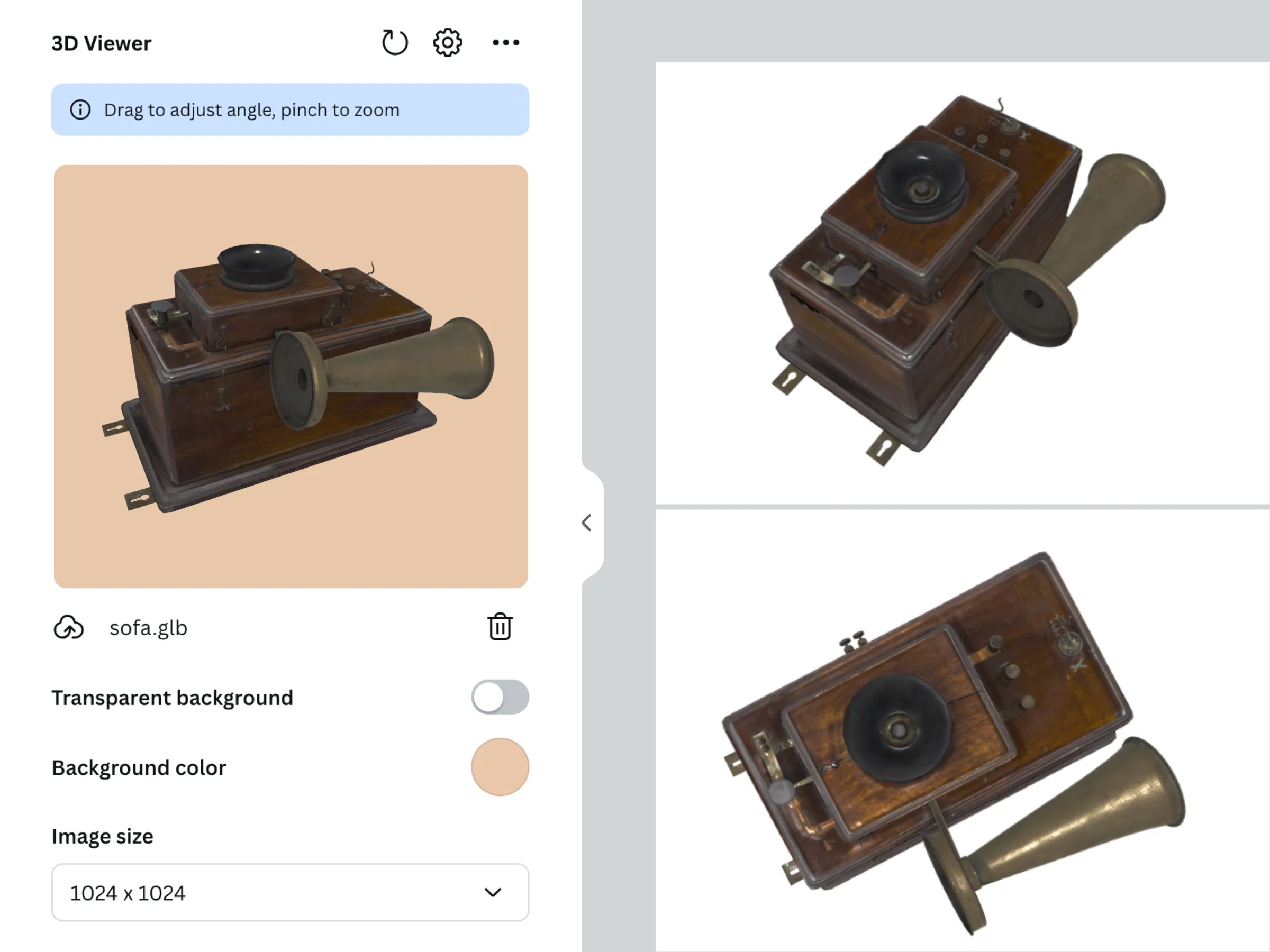Select the top canvas page telephone image

[x=968, y=281]
